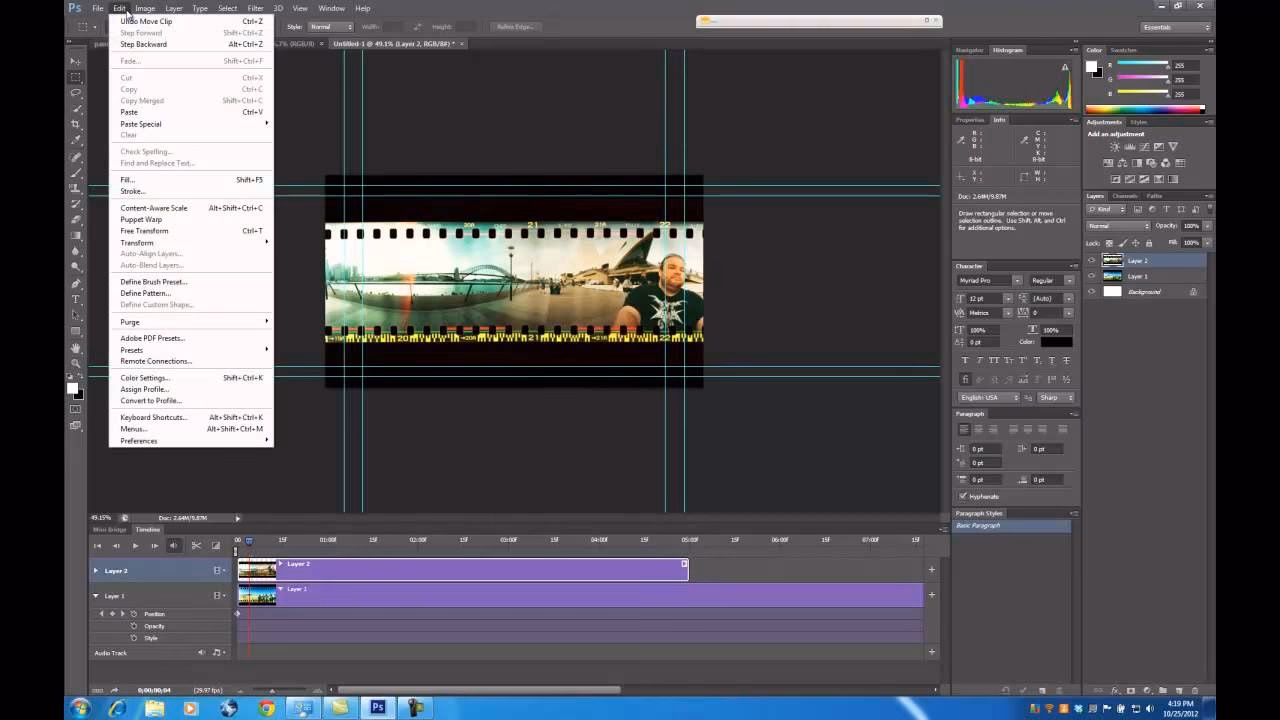
Task: Select the Lasso tool
Action: [x=76, y=90]
